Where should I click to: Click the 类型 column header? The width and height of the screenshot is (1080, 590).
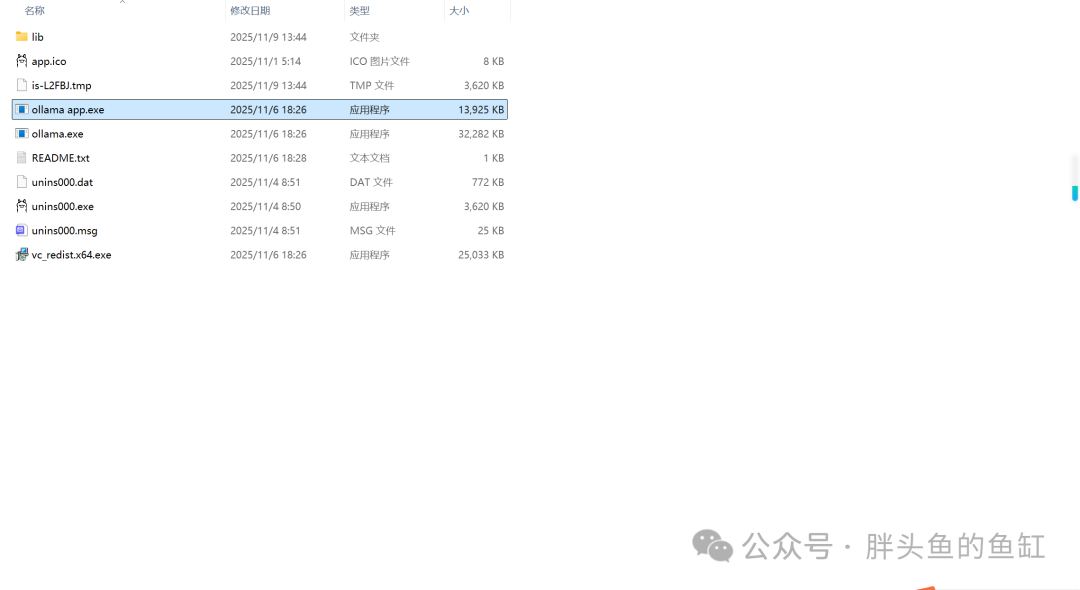[x=360, y=10]
